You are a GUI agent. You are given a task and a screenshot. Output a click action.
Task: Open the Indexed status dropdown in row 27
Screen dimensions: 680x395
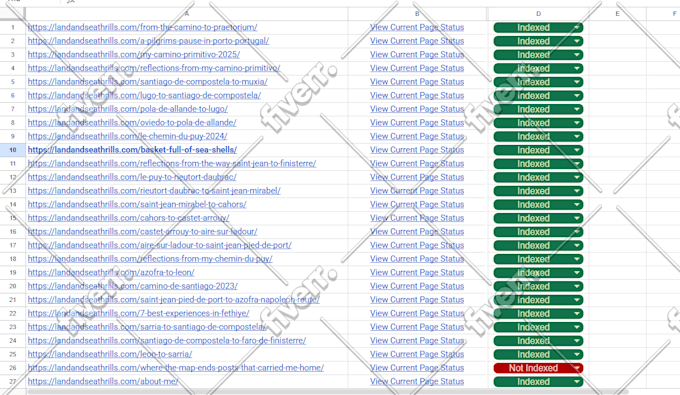tap(538, 382)
